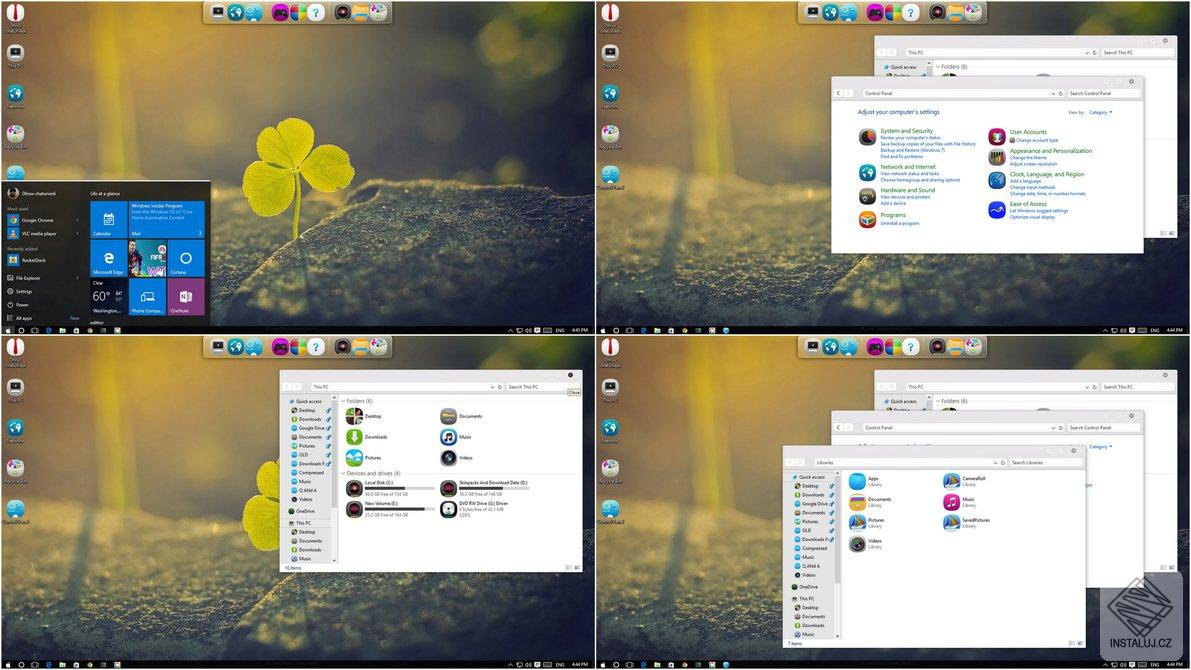Expand Google Chrome jump list arrow
The width and height of the screenshot is (1191, 670).
coord(77,220)
